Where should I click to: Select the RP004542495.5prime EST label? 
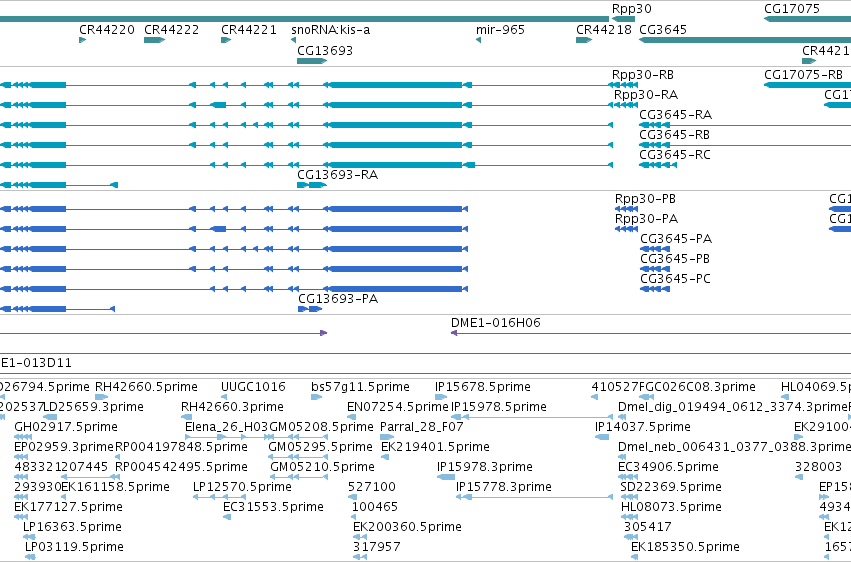pos(181,468)
